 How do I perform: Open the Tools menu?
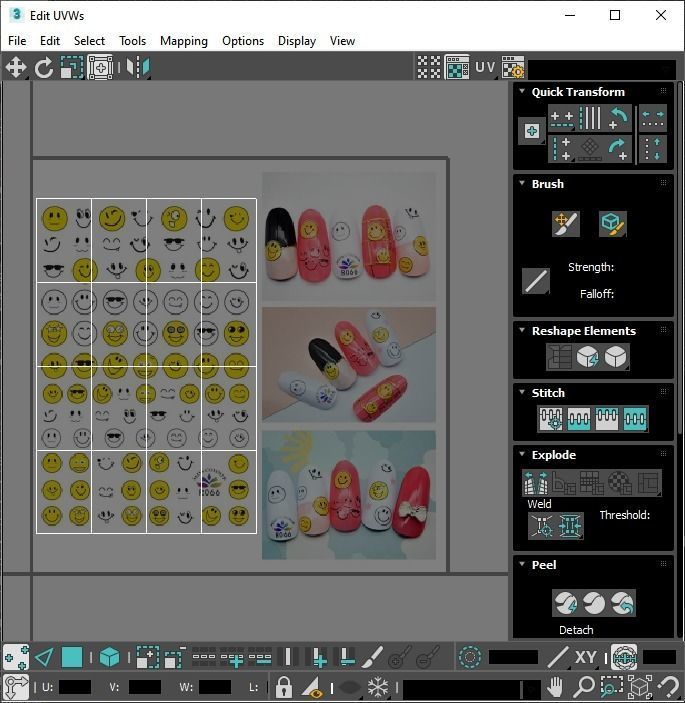(x=132, y=41)
